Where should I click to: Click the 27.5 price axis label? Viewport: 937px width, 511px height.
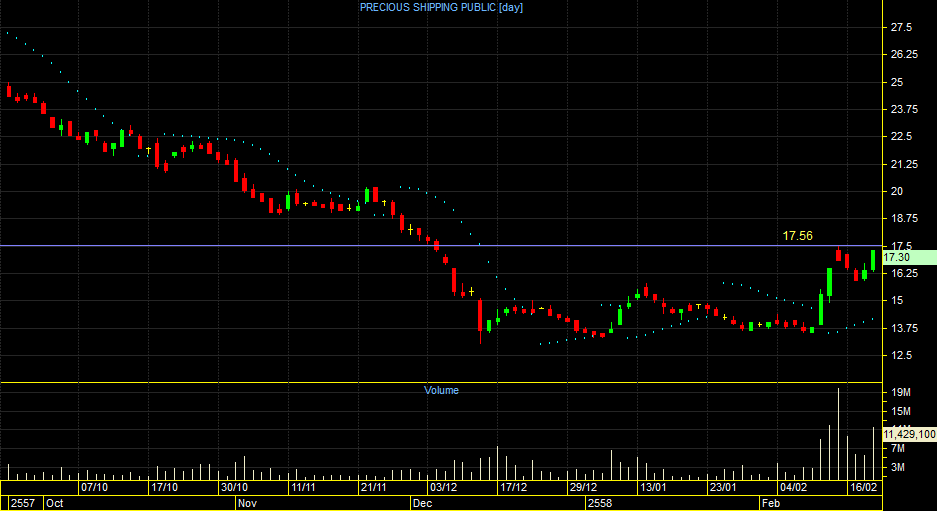pos(901,27)
